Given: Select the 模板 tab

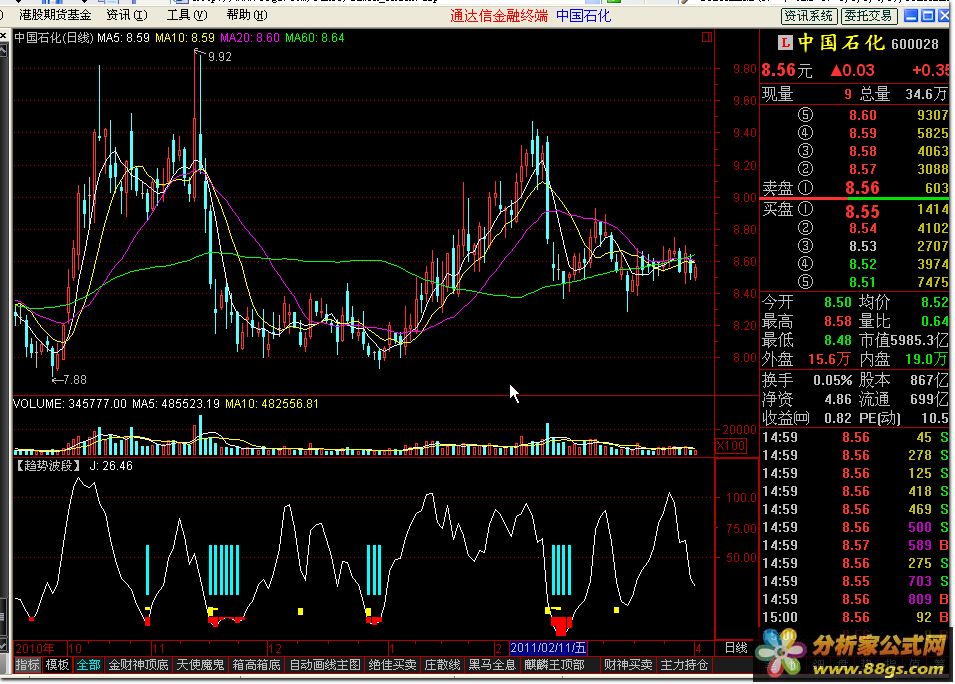Looking at the screenshot, I should [57, 665].
